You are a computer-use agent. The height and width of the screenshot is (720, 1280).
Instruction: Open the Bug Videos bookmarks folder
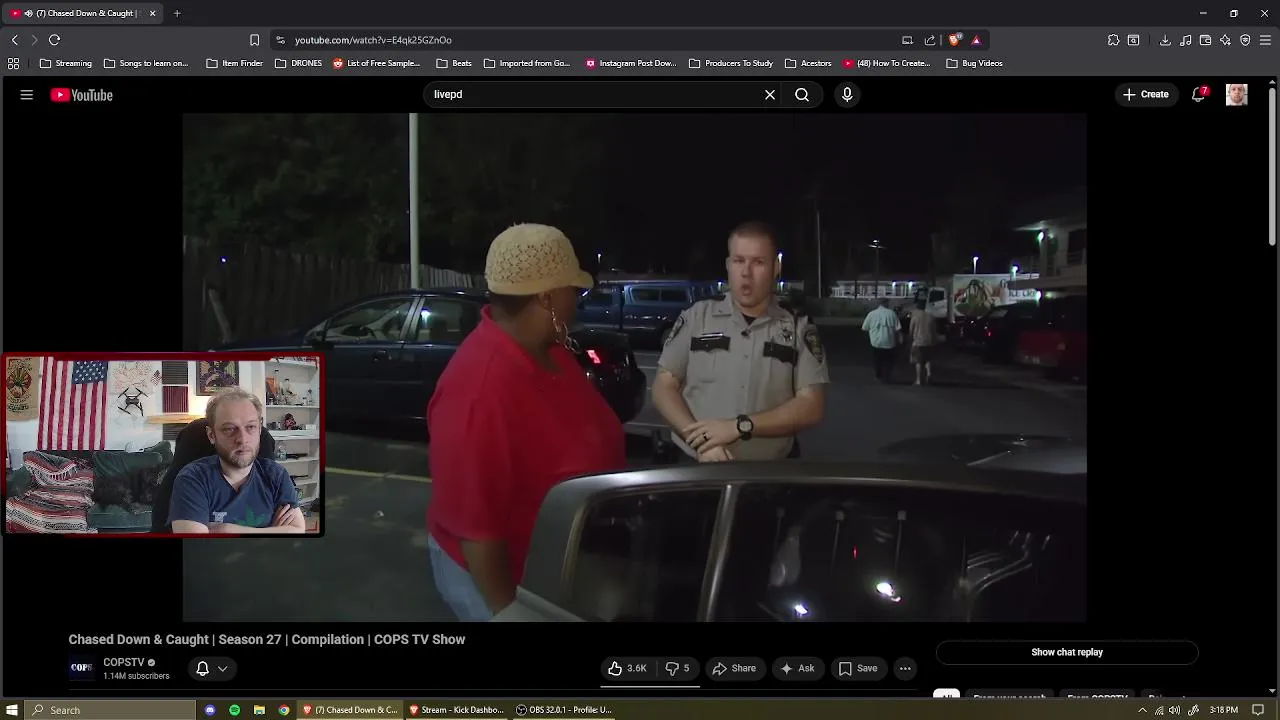(975, 63)
